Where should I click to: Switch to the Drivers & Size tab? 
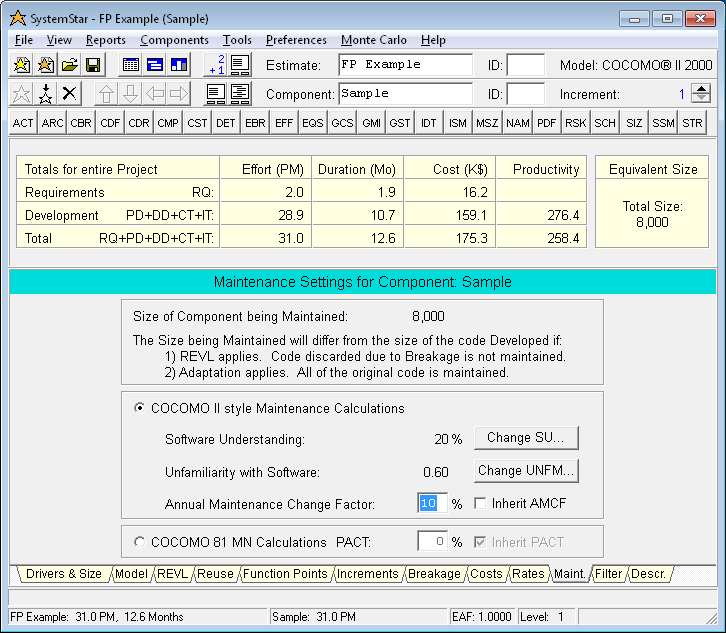coord(63,574)
